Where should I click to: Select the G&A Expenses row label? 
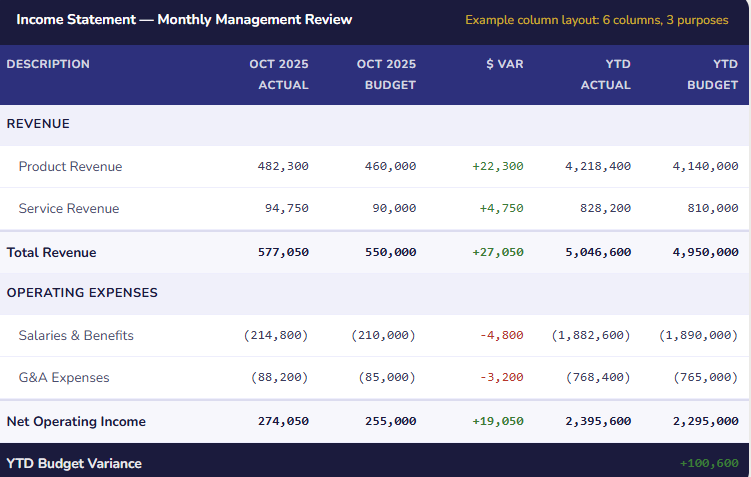tap(64, 377)
